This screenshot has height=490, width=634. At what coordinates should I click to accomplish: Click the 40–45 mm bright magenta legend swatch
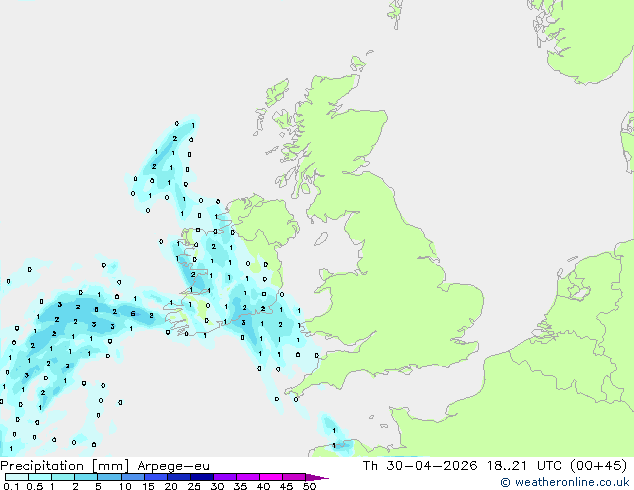coord(271,477)
